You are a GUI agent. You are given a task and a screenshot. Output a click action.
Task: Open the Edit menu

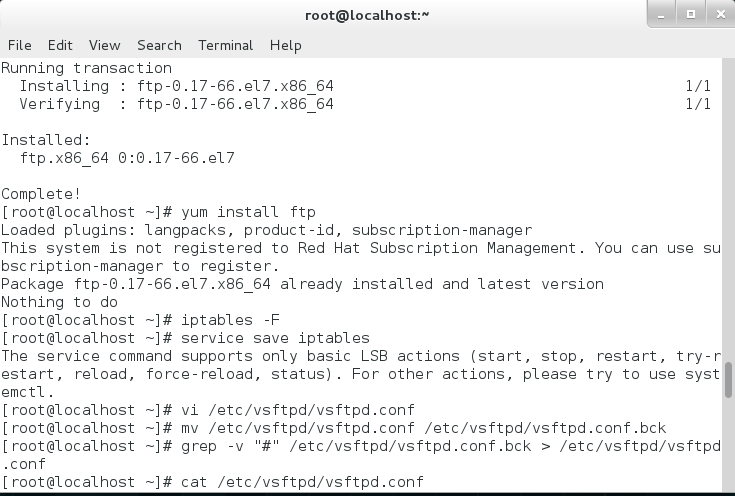coord(60,45)
